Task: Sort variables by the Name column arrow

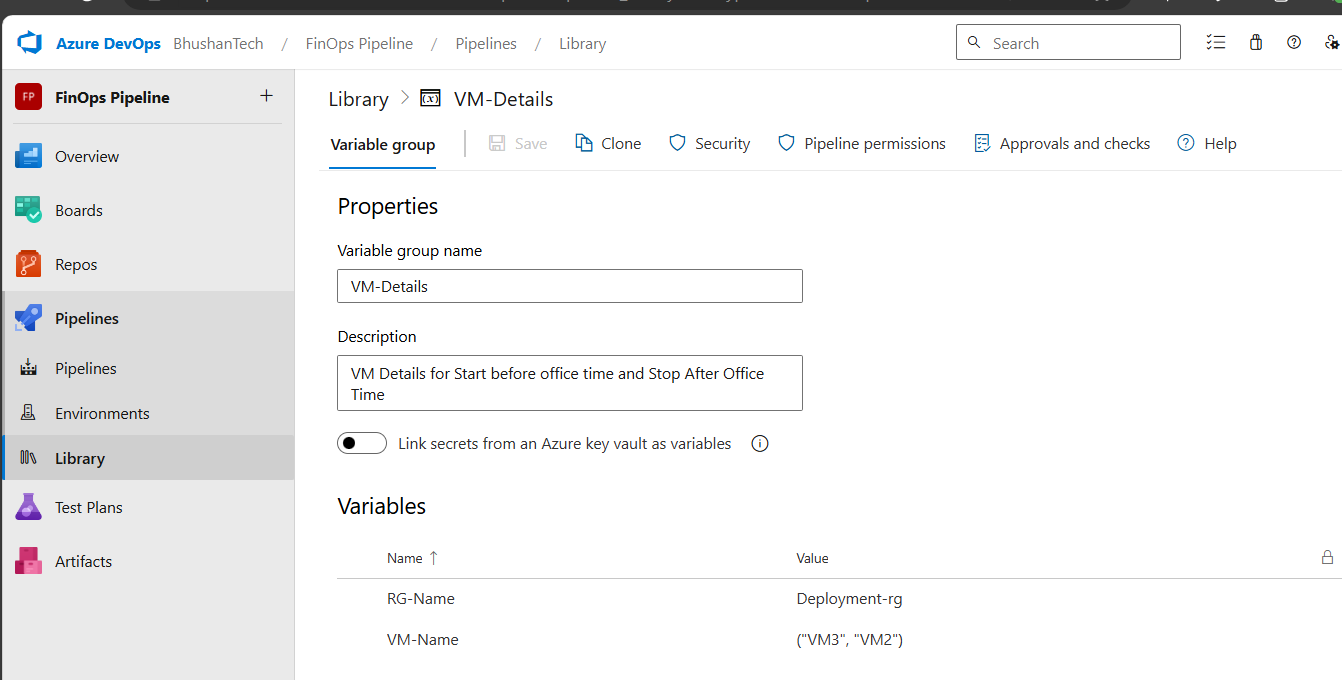Action: tap(433, 558)
